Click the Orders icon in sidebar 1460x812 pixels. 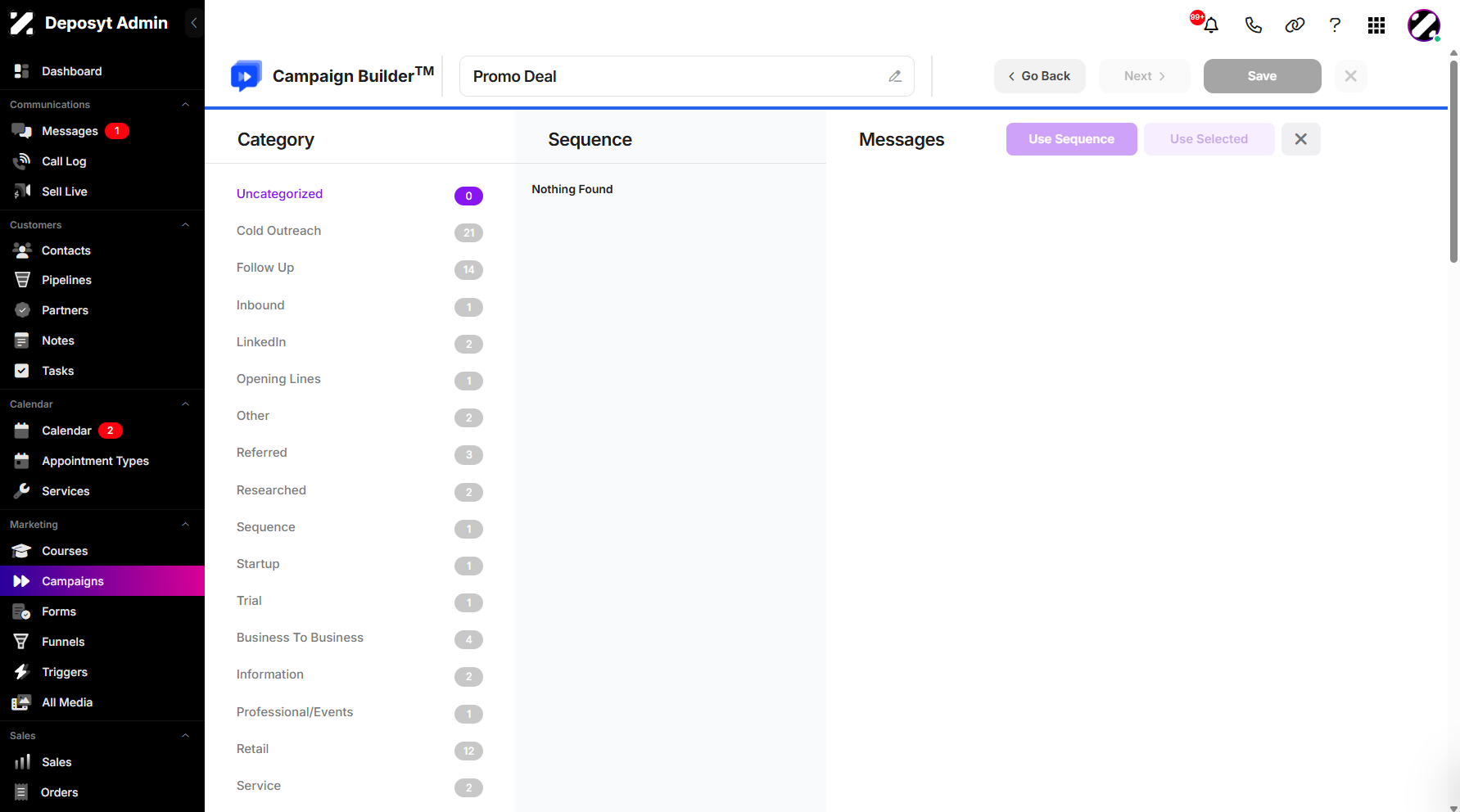click(x=22, y=792)
